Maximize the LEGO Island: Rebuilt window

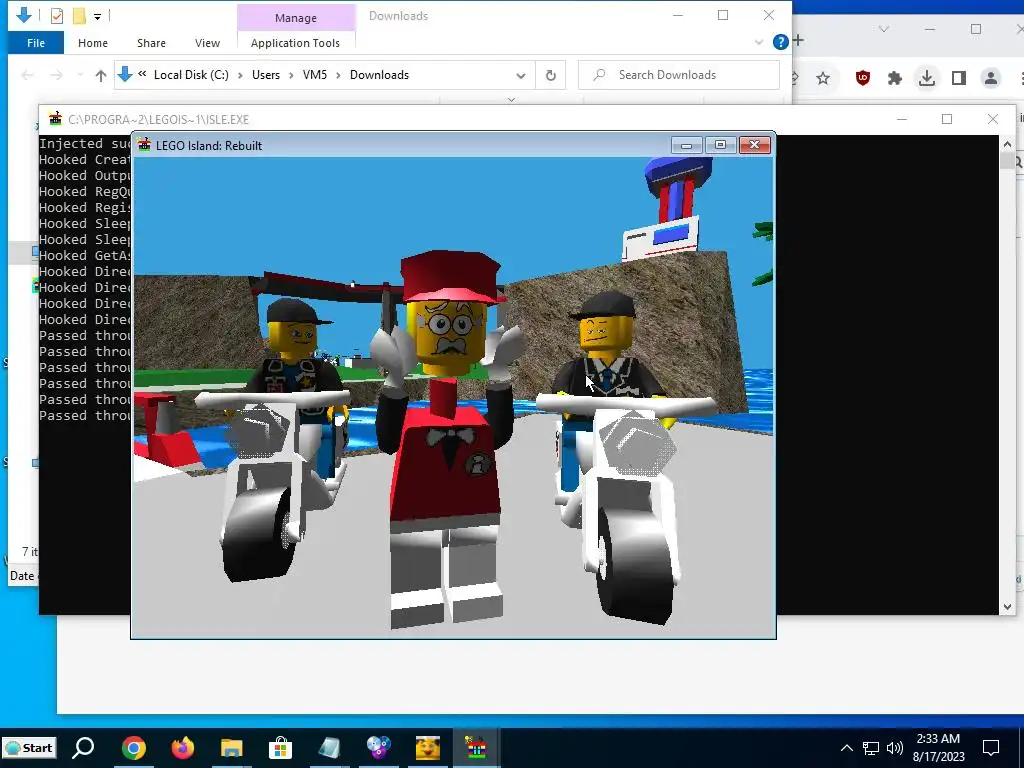coord(720,145)
